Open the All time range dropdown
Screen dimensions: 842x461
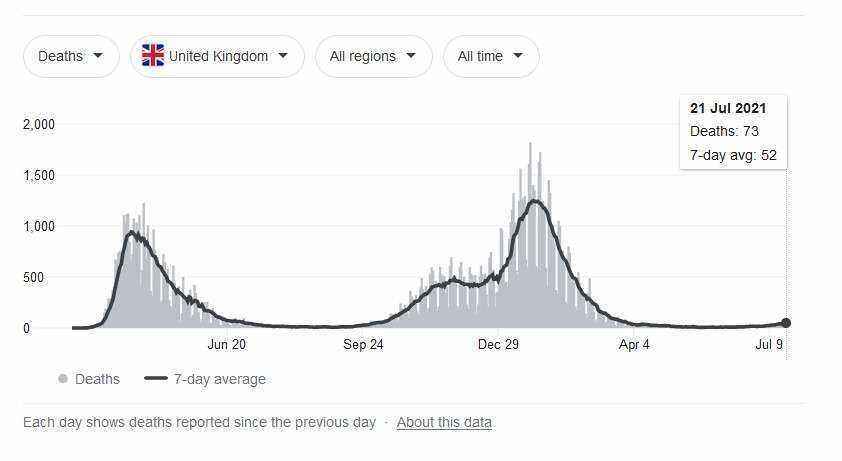point(491,56)
